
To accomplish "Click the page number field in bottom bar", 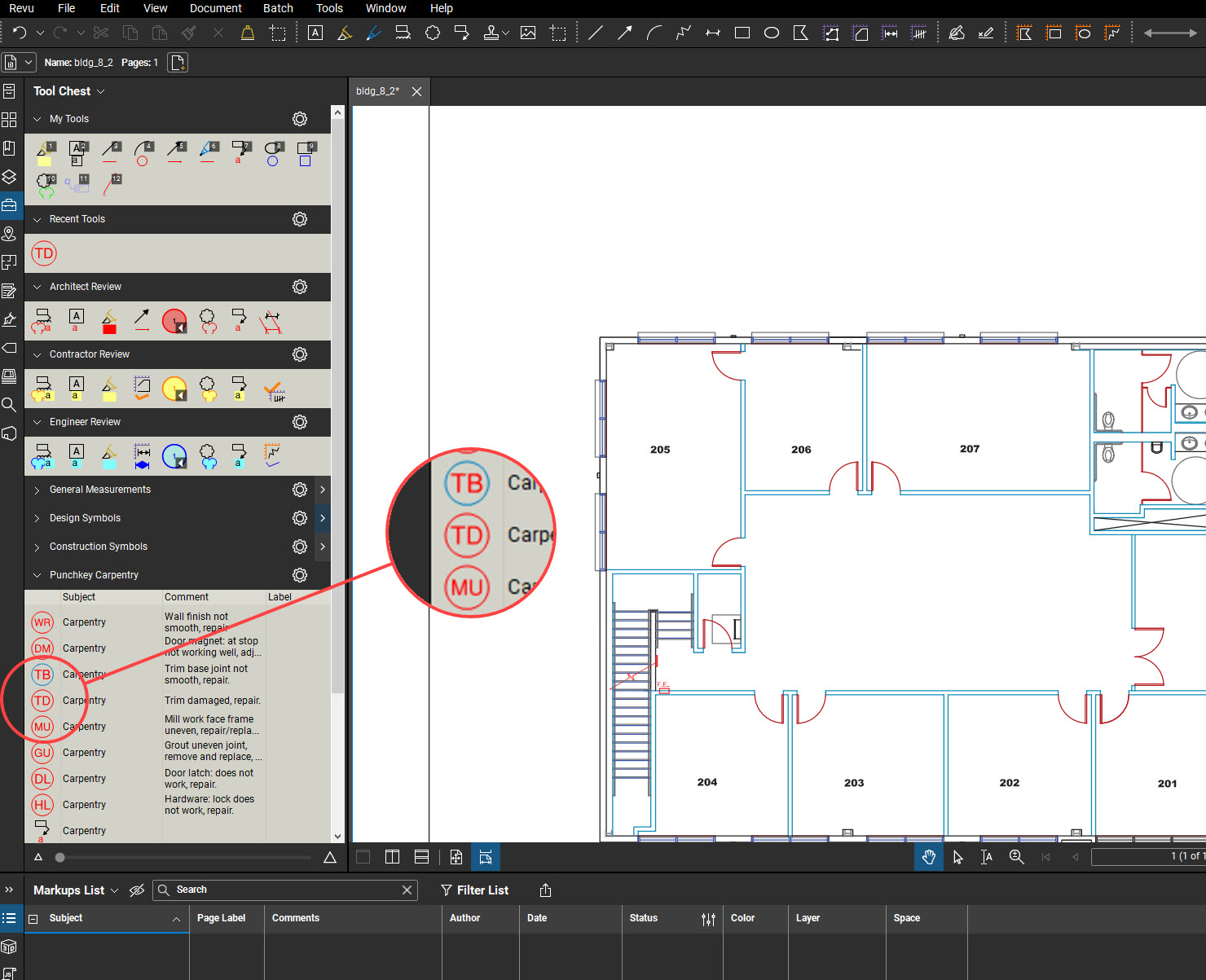I will [1148, 856].
